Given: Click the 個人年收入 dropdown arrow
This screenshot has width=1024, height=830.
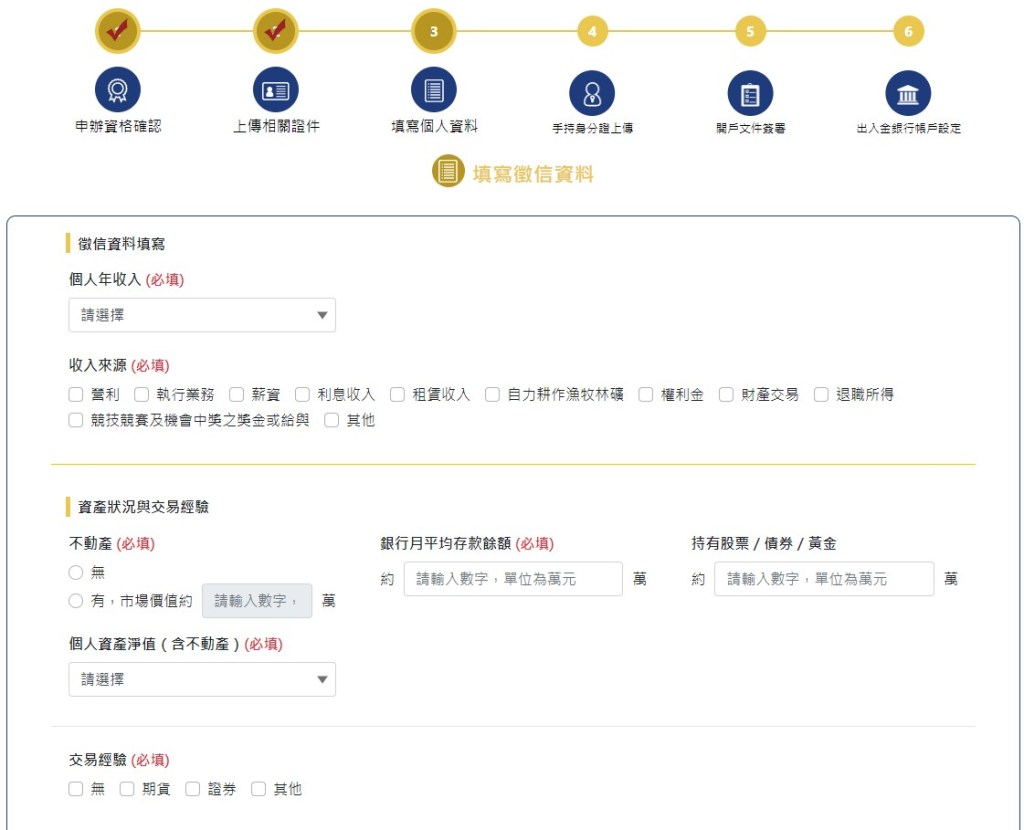Looking at the screenshot, I should point(322,315).
